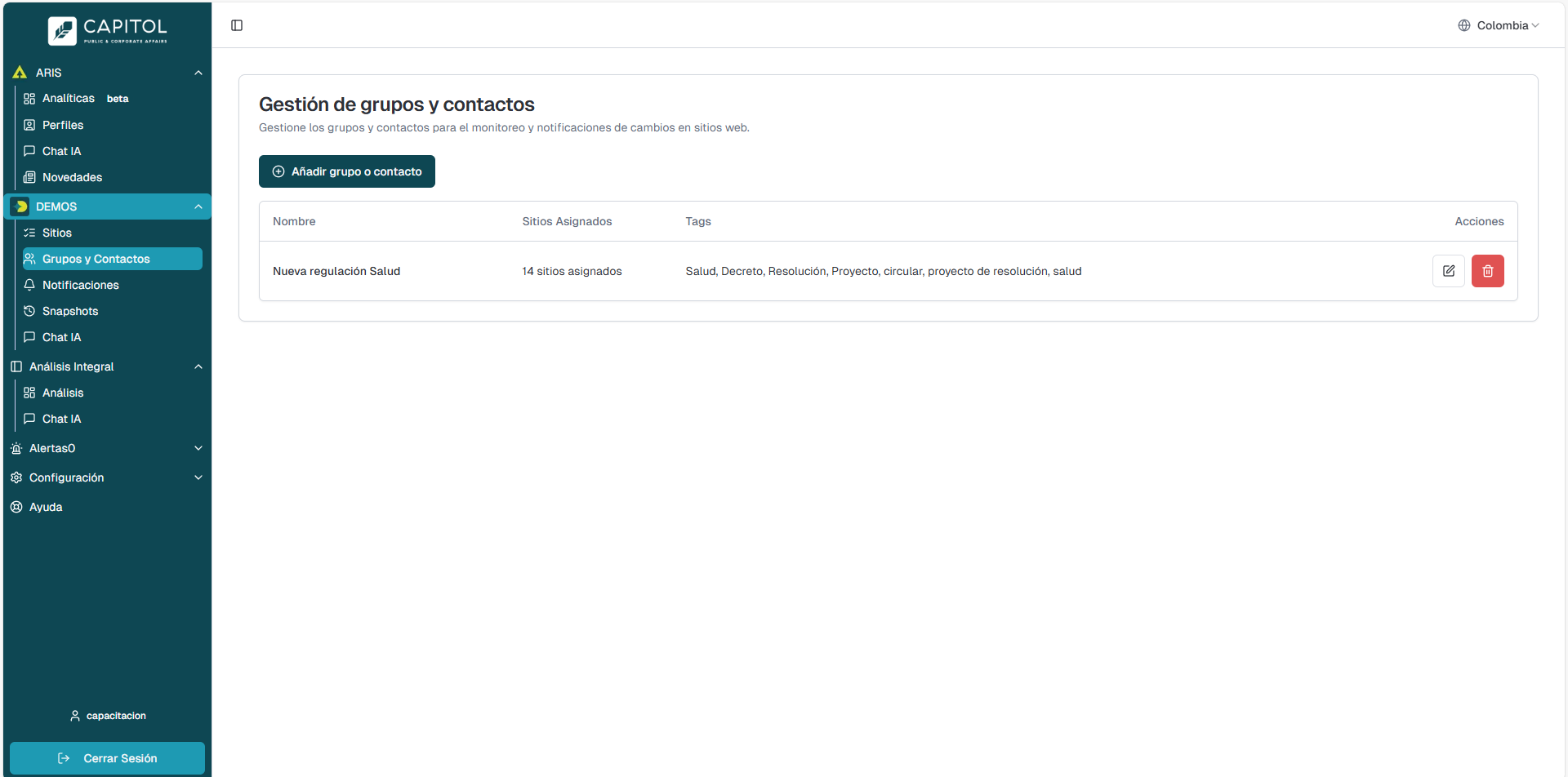This screenshot has height=777, width=1568.
Task: Toggle the sidebar panel visibility
Action: [237, 25]
